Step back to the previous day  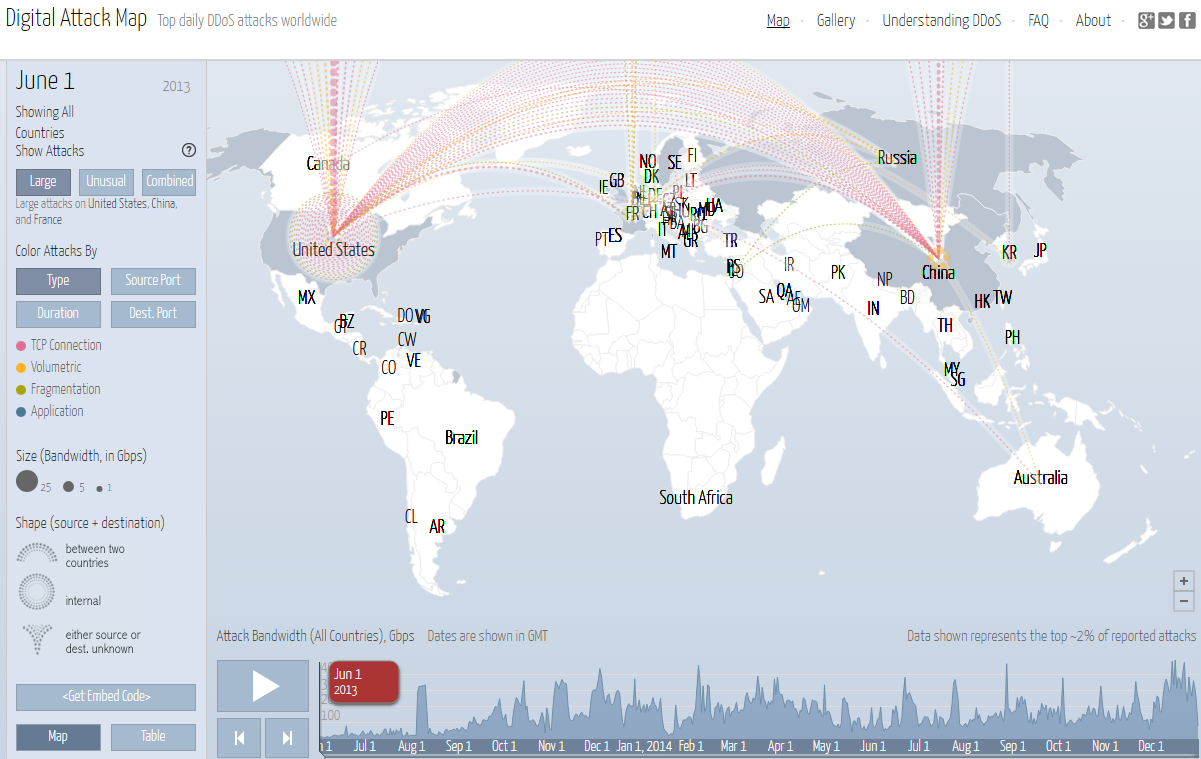click(x=239, y=738)
